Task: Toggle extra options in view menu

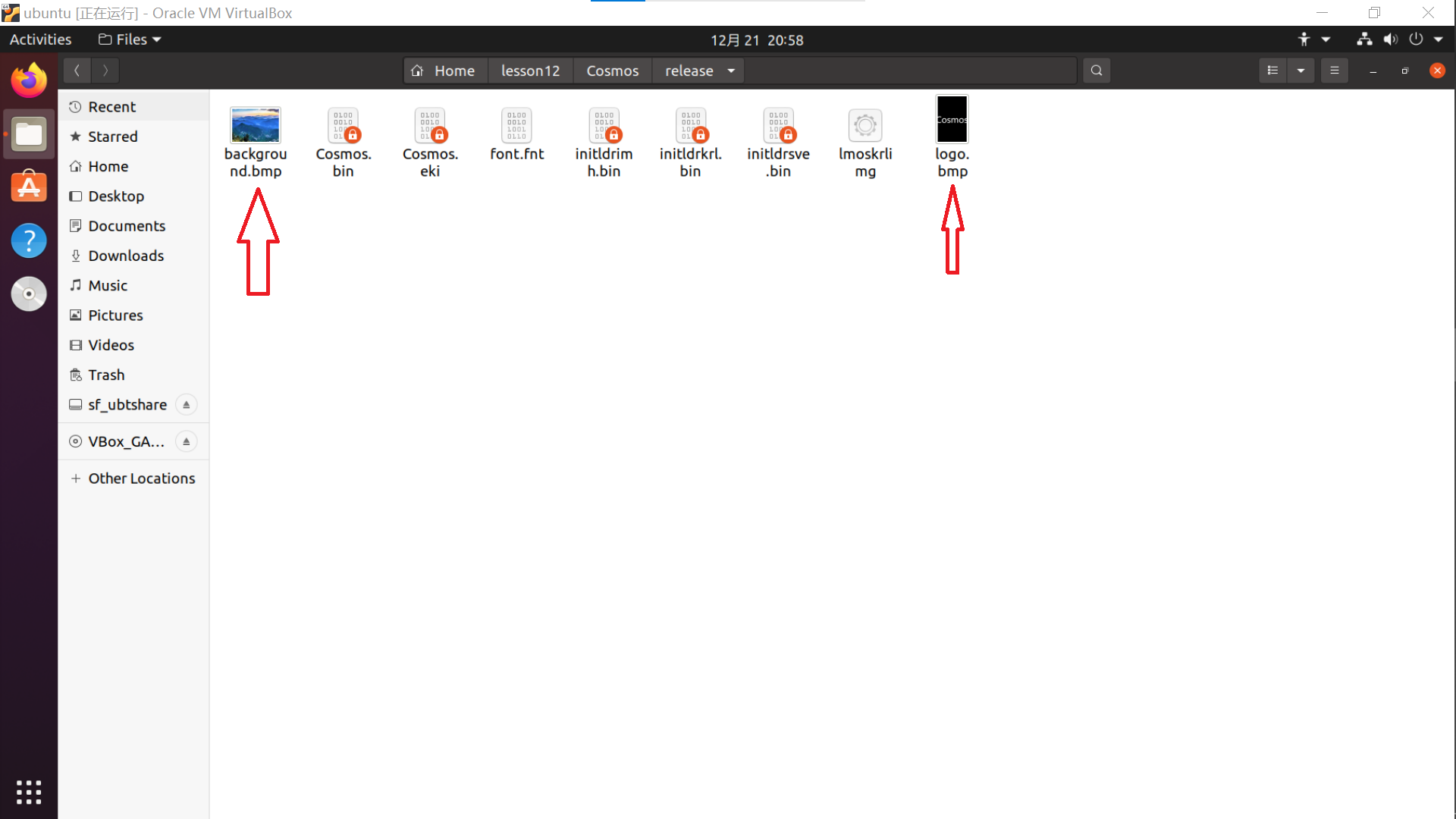Action: pyautogui.click(x=1301, y=70)
